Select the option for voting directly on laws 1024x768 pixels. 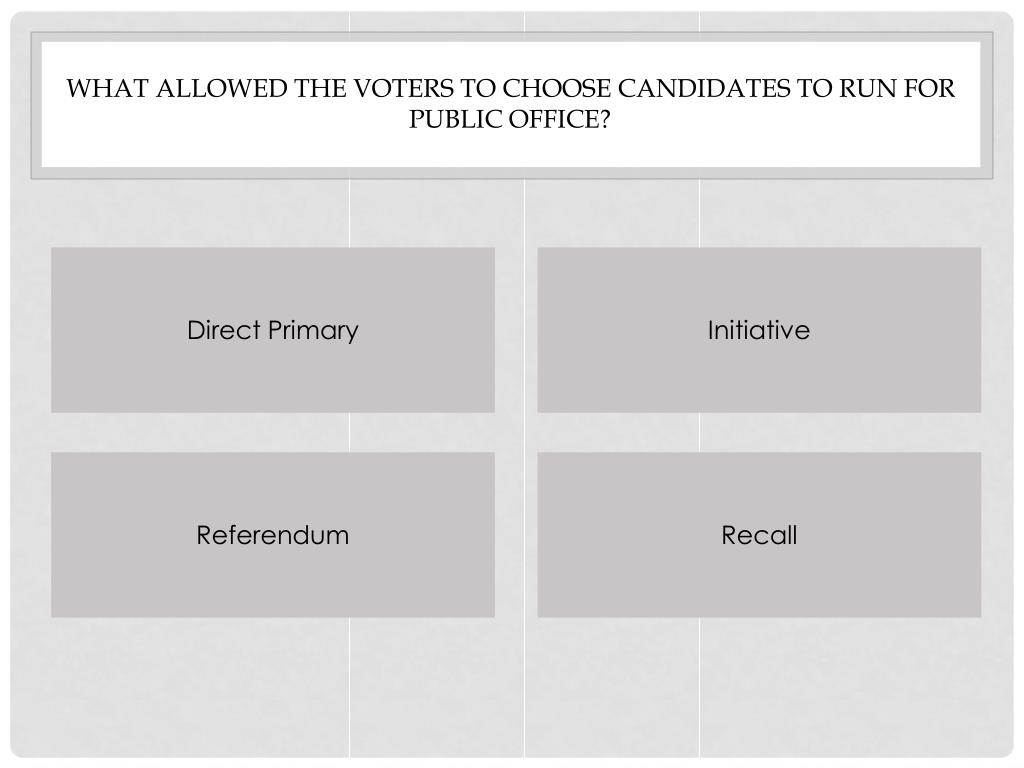[273, 535]
